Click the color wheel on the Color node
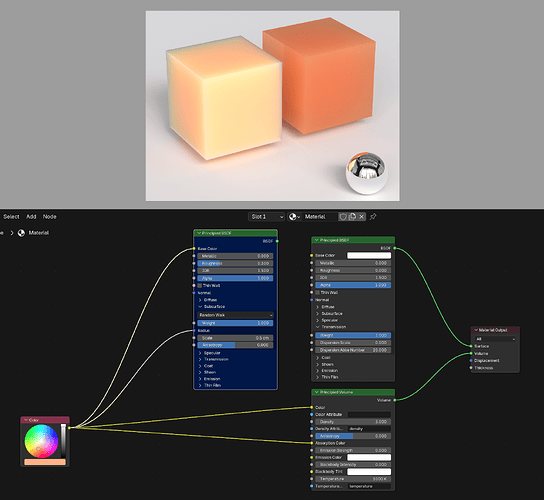The height and width of the screenshot is (500, 544). coord(41,441)
